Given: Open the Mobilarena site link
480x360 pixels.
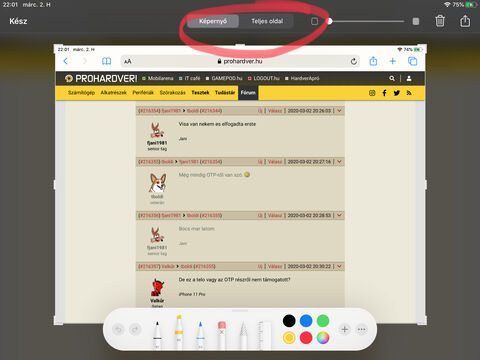Looking at the screenshot, I should [x=158, y=79].
